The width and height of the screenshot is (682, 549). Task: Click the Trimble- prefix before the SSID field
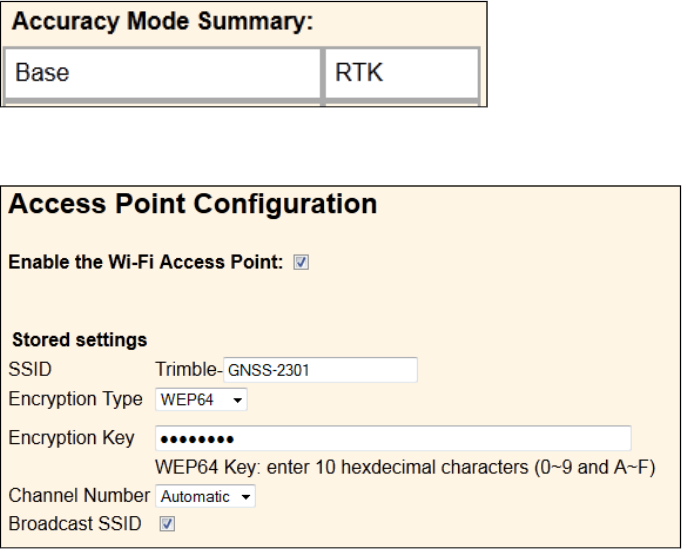pos(189,370)
